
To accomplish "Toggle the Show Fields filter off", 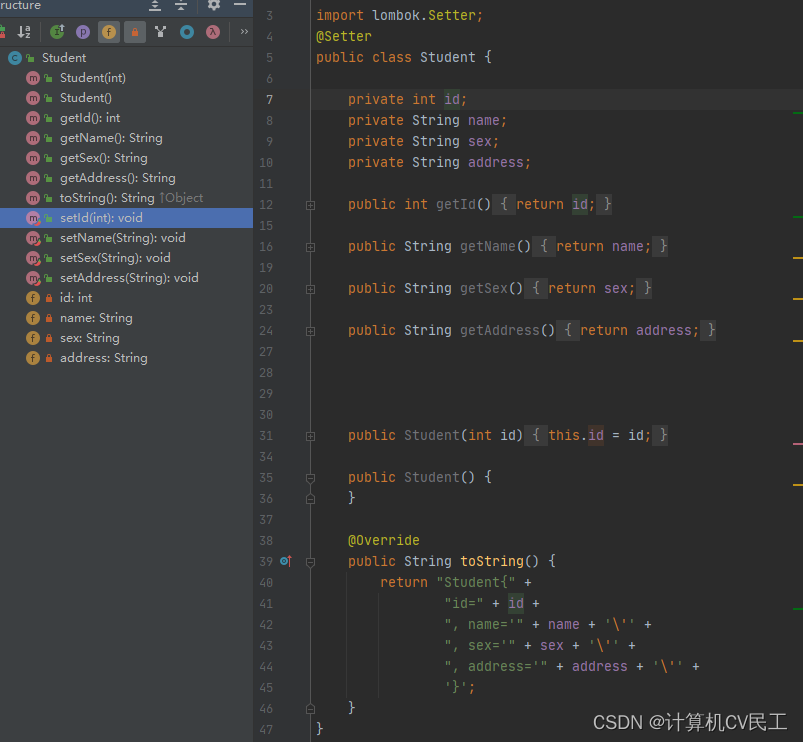I will [108, 32].
